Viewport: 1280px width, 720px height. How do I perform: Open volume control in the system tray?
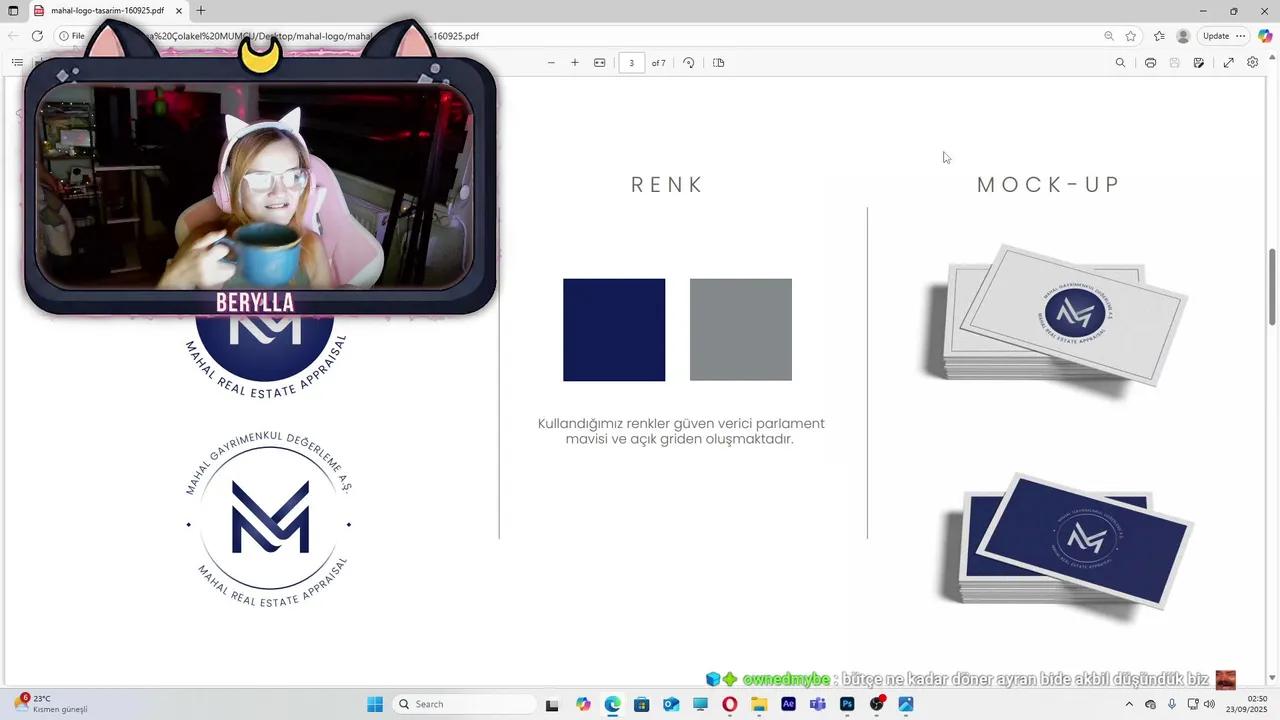(1210, 704)
